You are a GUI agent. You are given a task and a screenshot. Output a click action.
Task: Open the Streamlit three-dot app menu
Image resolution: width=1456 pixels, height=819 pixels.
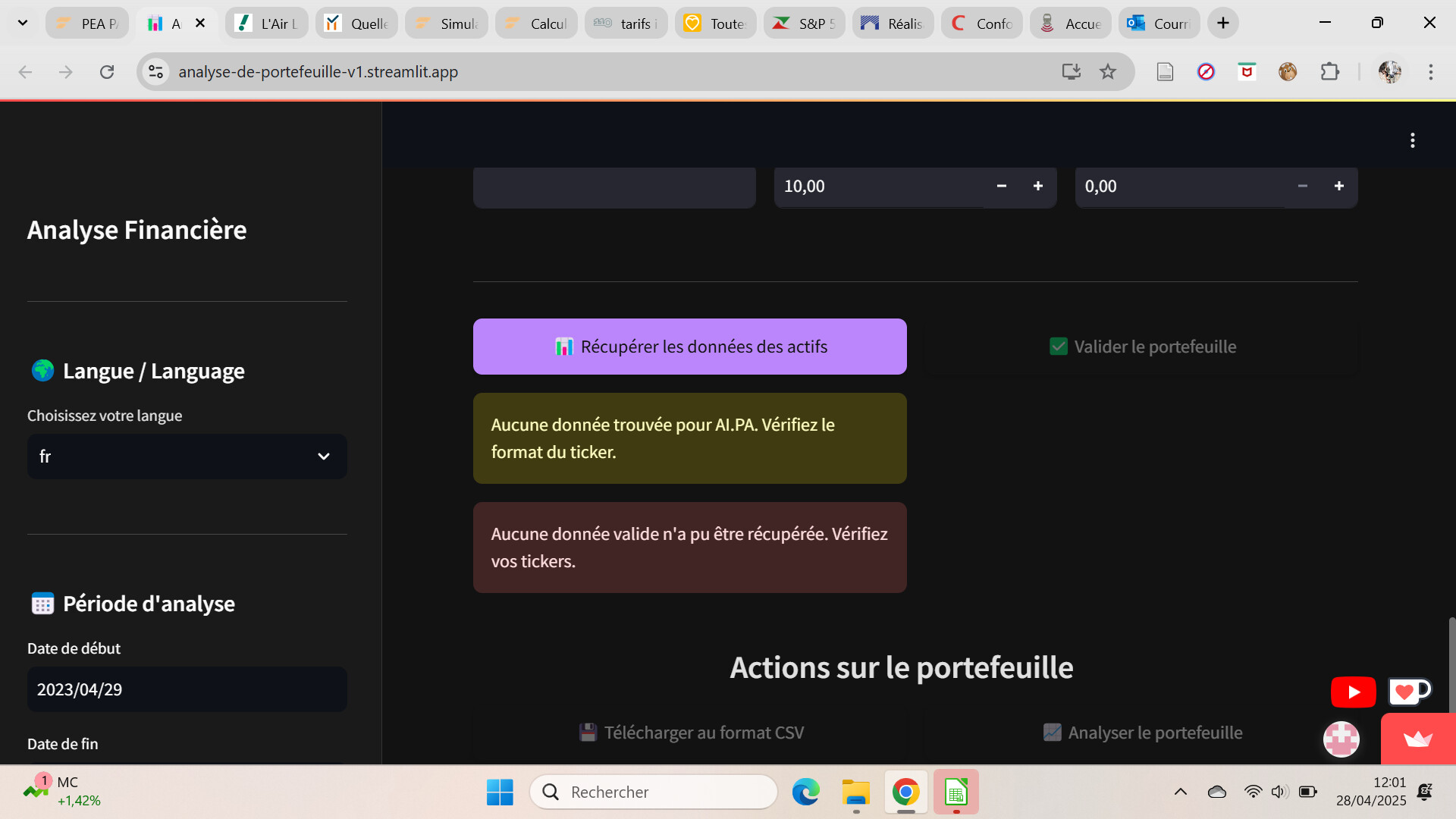pos(1412,140)
